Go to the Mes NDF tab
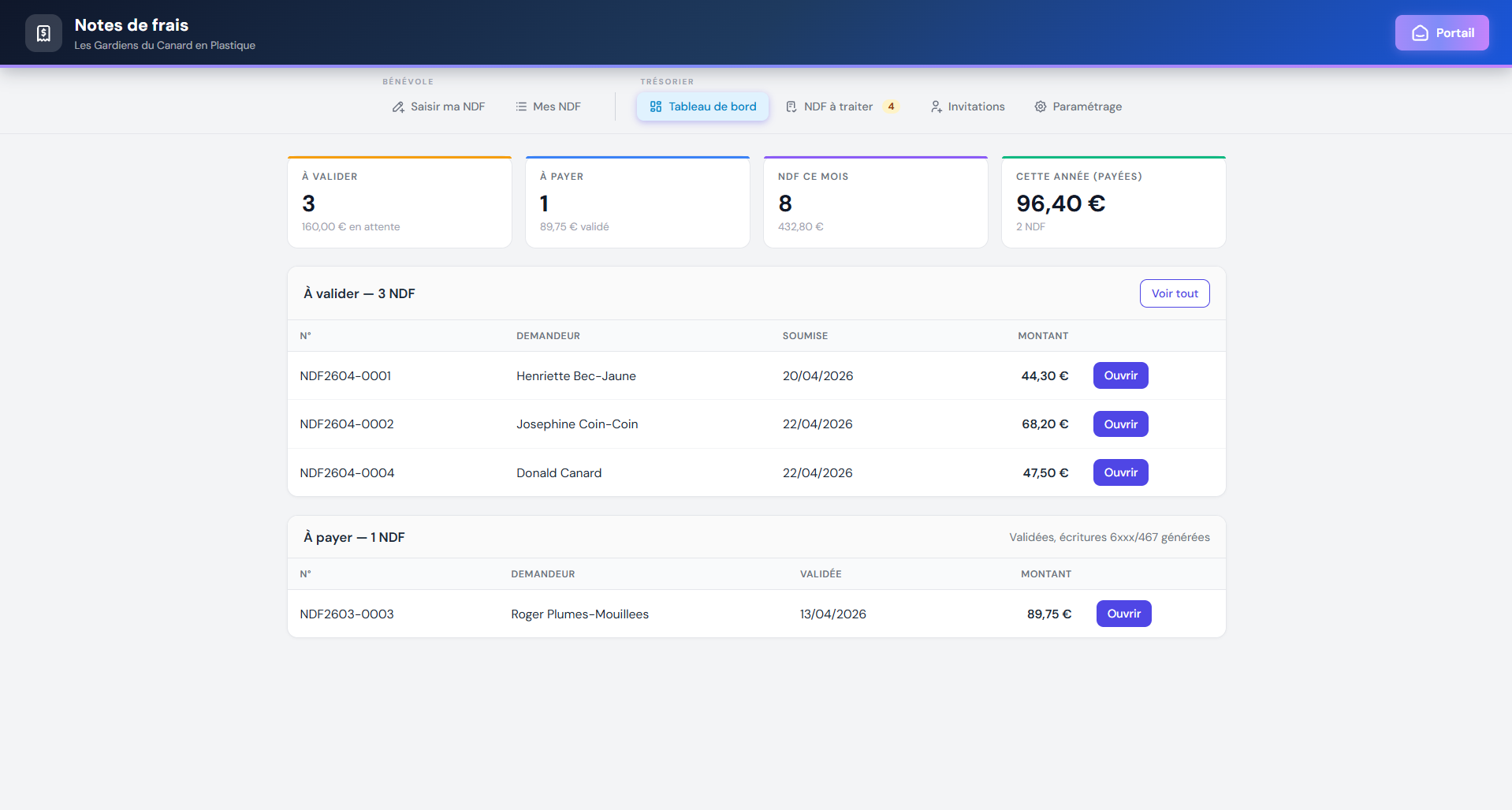 pos(557,106)
